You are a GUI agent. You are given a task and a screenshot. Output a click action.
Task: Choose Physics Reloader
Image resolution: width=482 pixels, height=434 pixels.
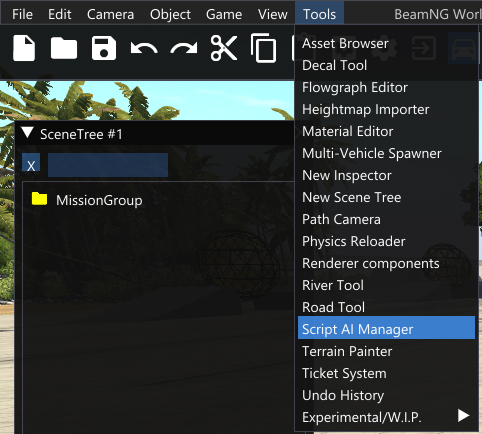pyautogui.click(x=386, y=241)
